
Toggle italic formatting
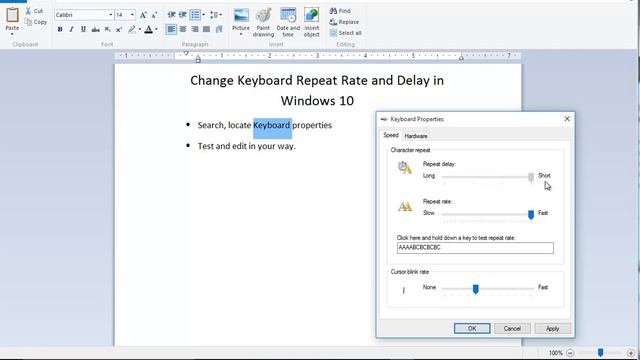point(71,29)
